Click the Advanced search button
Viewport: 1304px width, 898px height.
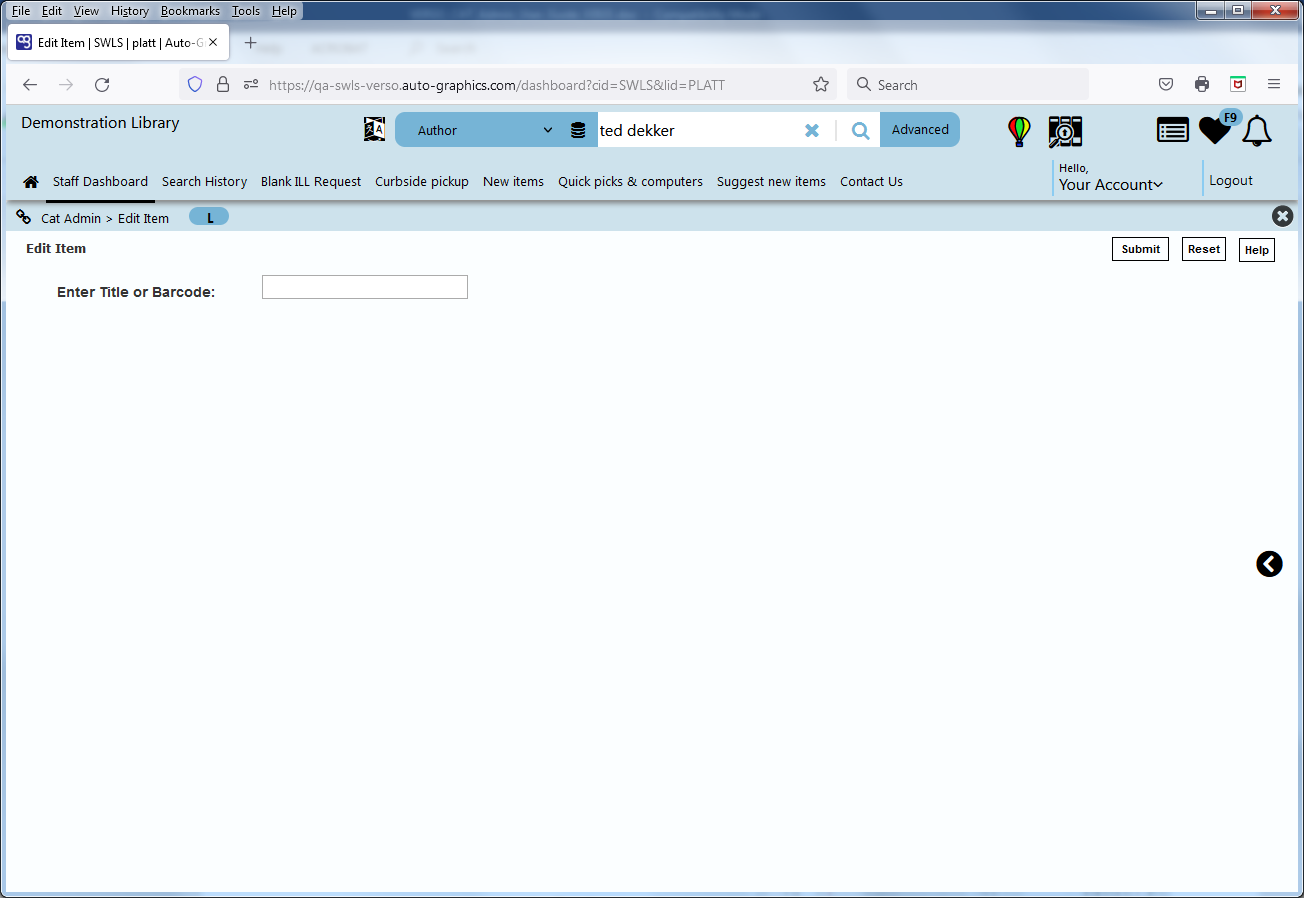click(920, 130)
